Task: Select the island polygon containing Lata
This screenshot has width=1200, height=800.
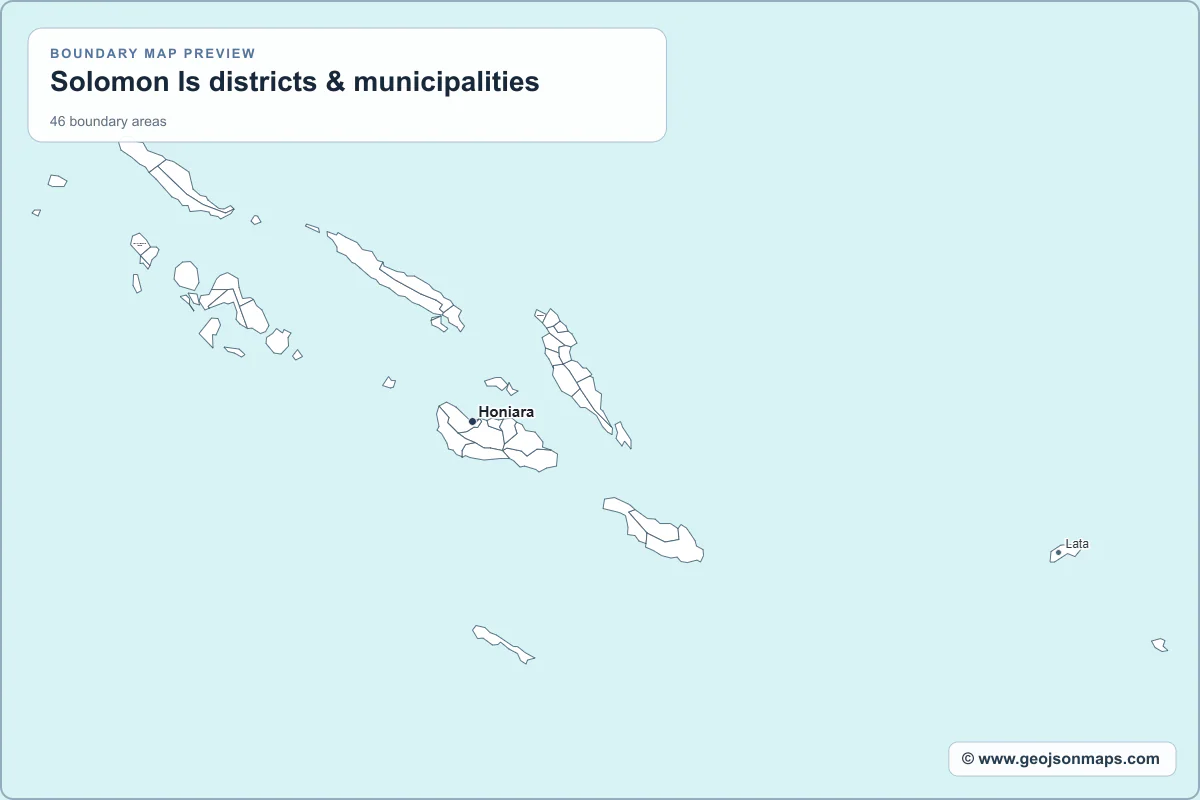Action: [x=1068, y=553]
